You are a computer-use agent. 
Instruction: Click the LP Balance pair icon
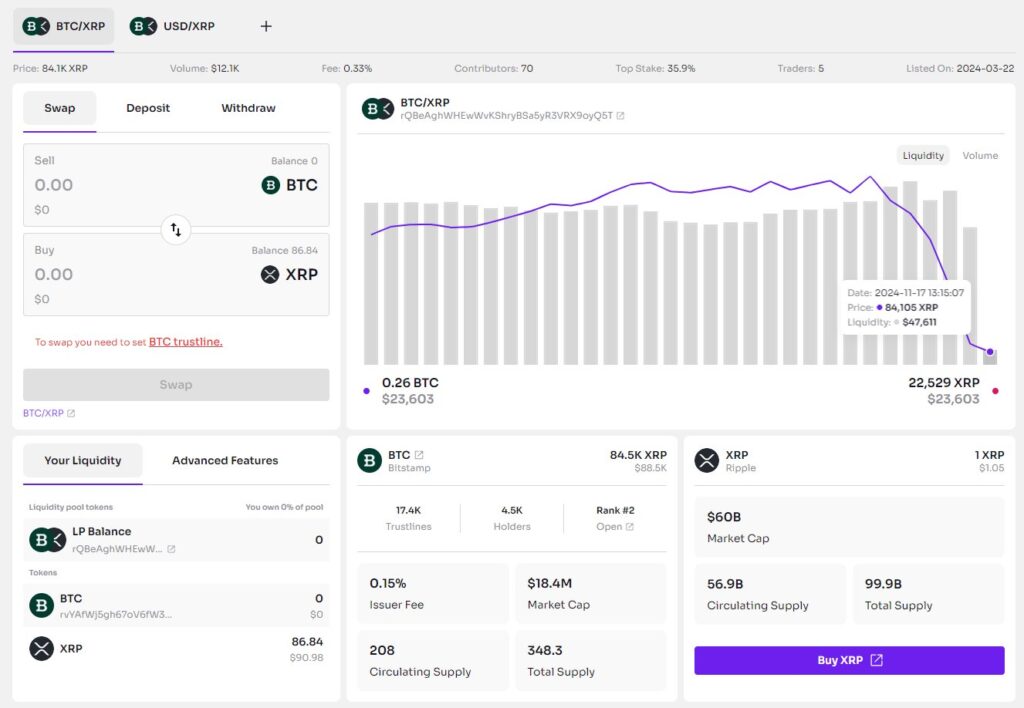(47, 539)
